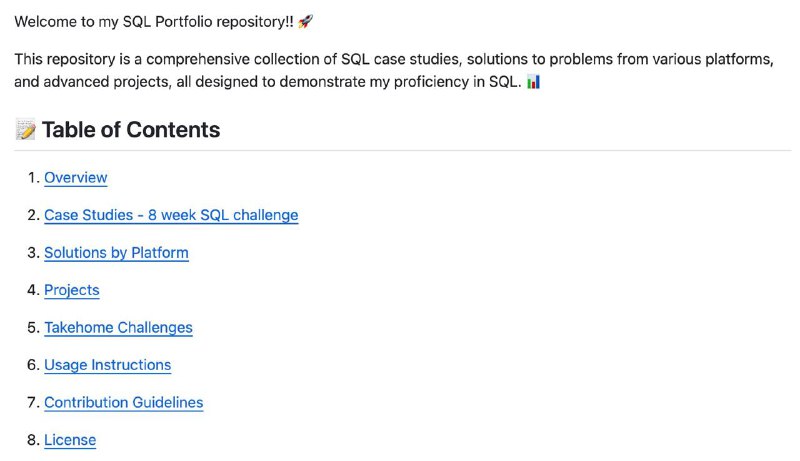Click the 'and advanced projects' text line
The image size is (800, 461).
coord(268,82)
